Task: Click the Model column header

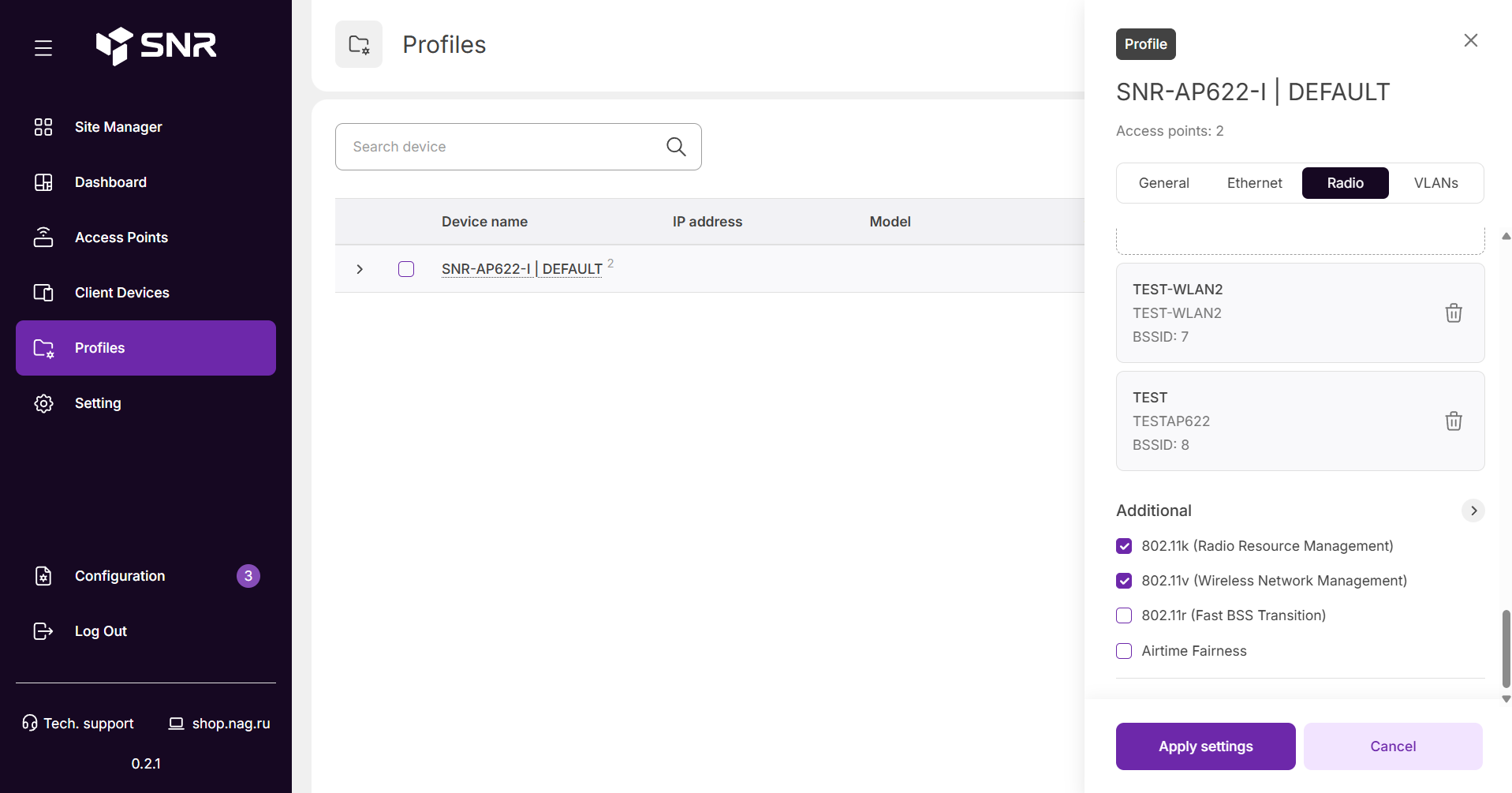Action: (890, 222)
